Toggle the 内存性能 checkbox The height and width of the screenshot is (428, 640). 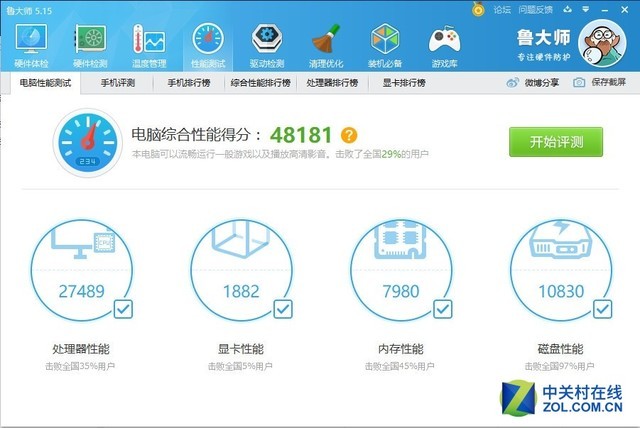pyautogui.click(x=443, y=309)
